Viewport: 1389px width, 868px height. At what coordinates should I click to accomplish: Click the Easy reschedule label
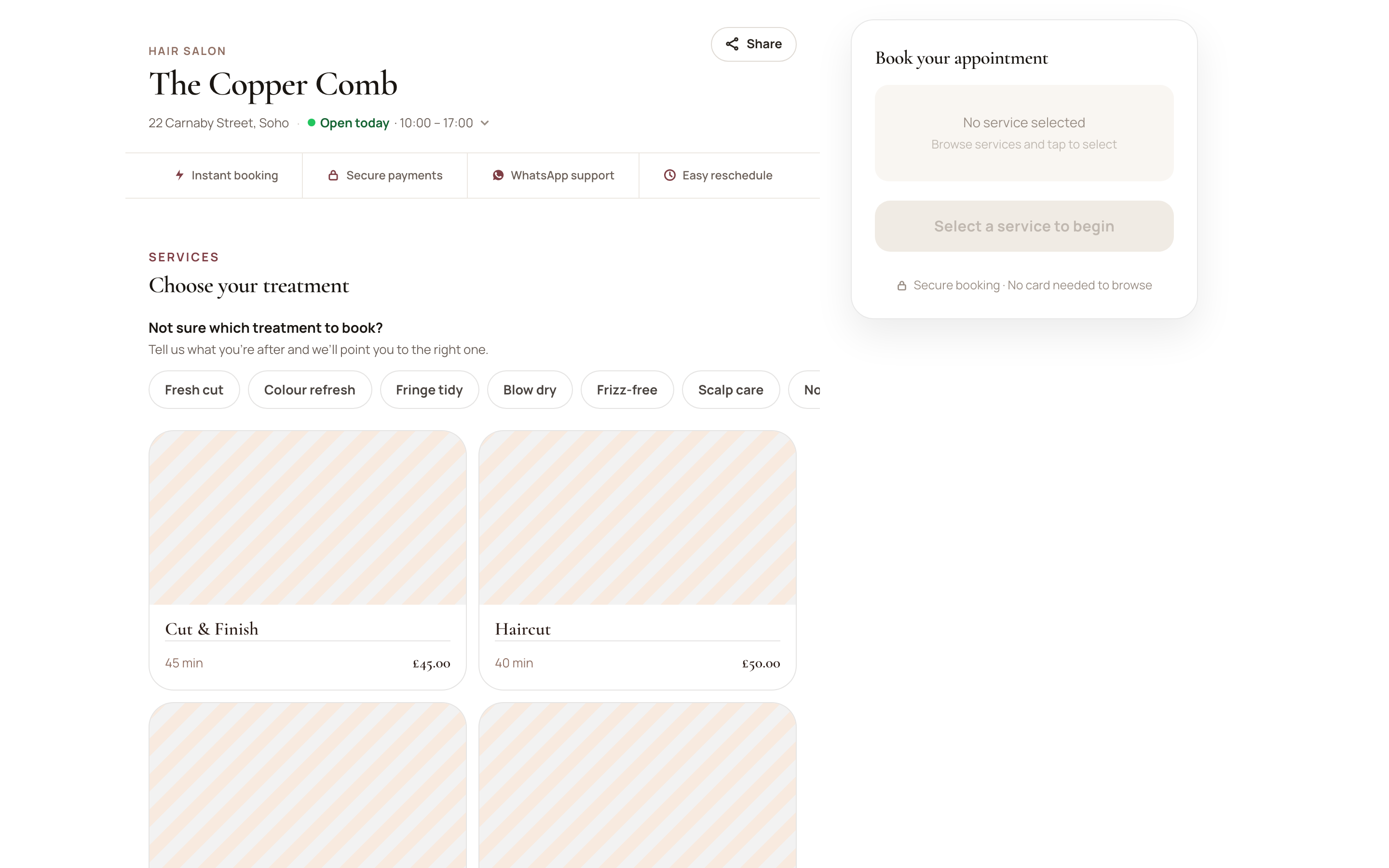727,175
